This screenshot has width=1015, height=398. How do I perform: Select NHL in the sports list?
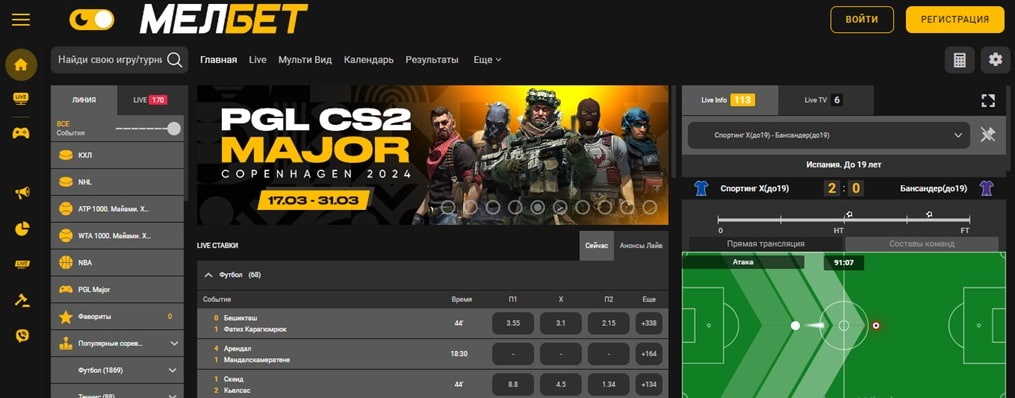click(117, 182)
